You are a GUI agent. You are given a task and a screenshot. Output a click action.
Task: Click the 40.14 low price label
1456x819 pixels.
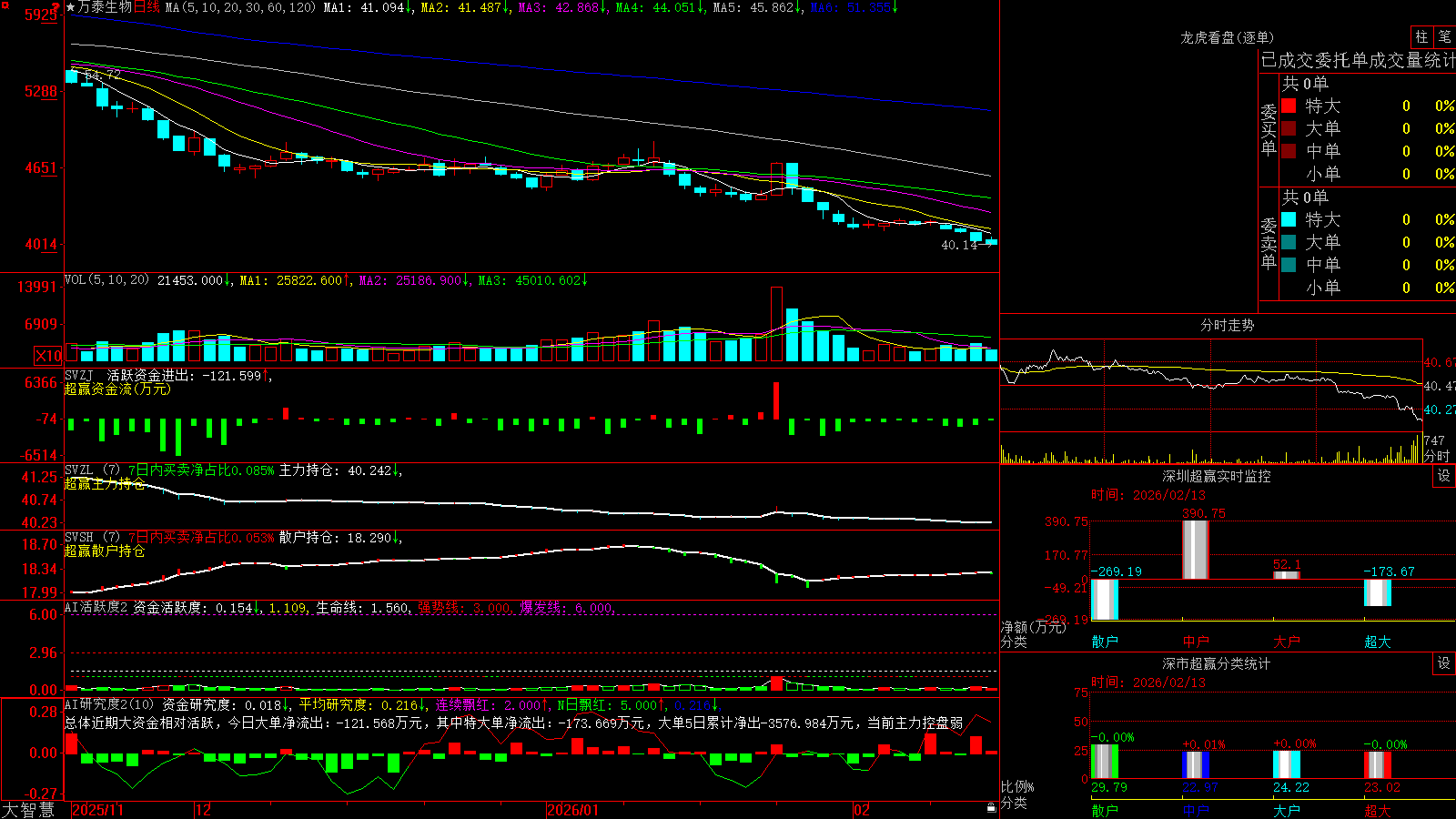coord(959,246)
